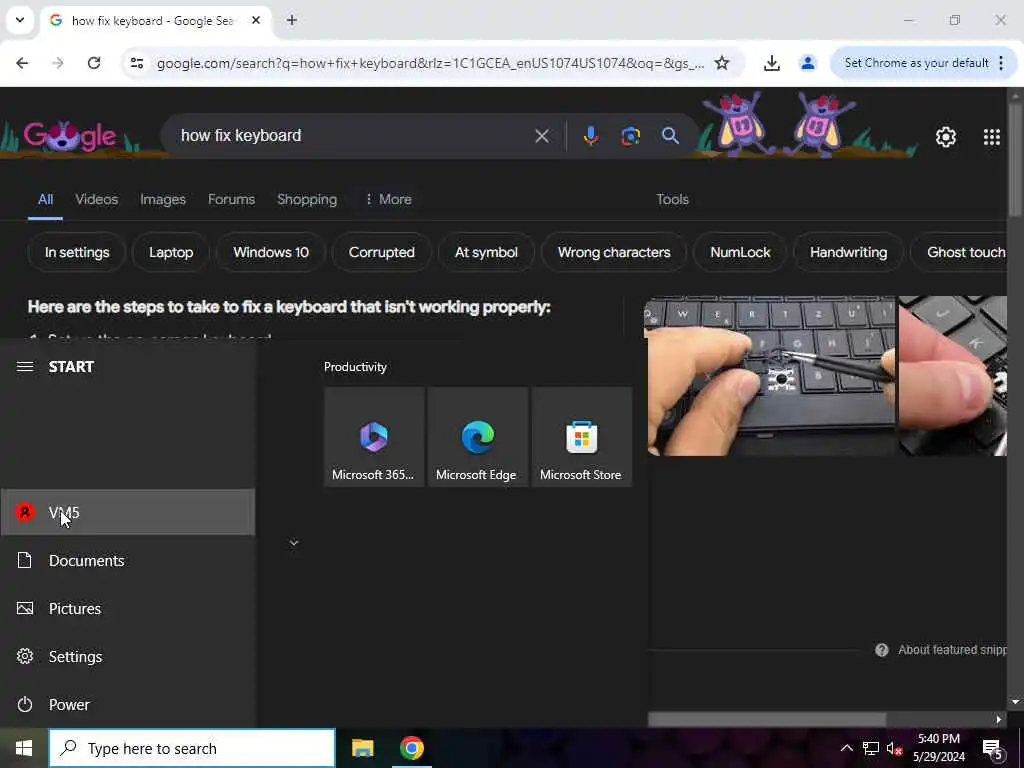Open the search Tools option
Image resolution: width=1024 pixels, height=768 pixels.
(x=672, y=199)
